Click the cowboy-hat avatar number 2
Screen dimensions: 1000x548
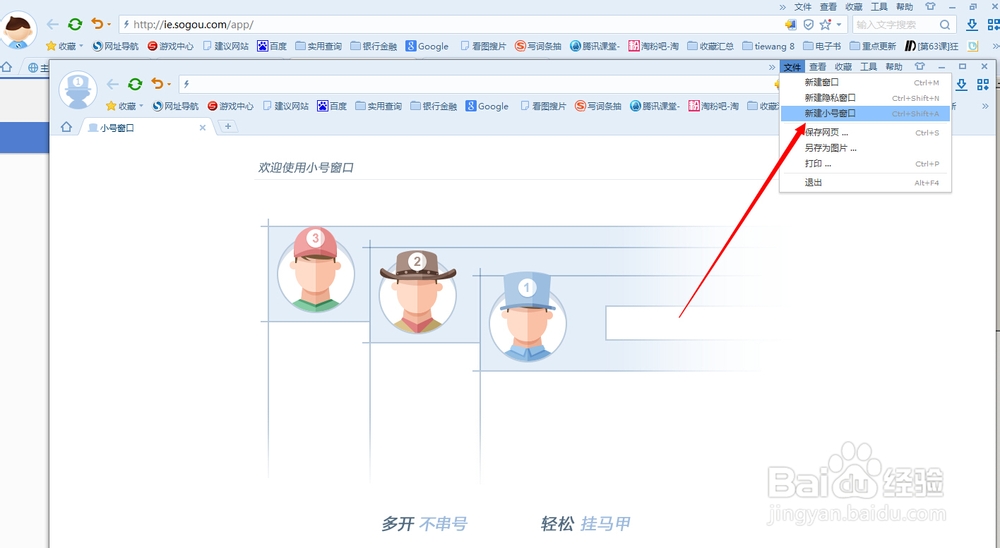(418, 292)
